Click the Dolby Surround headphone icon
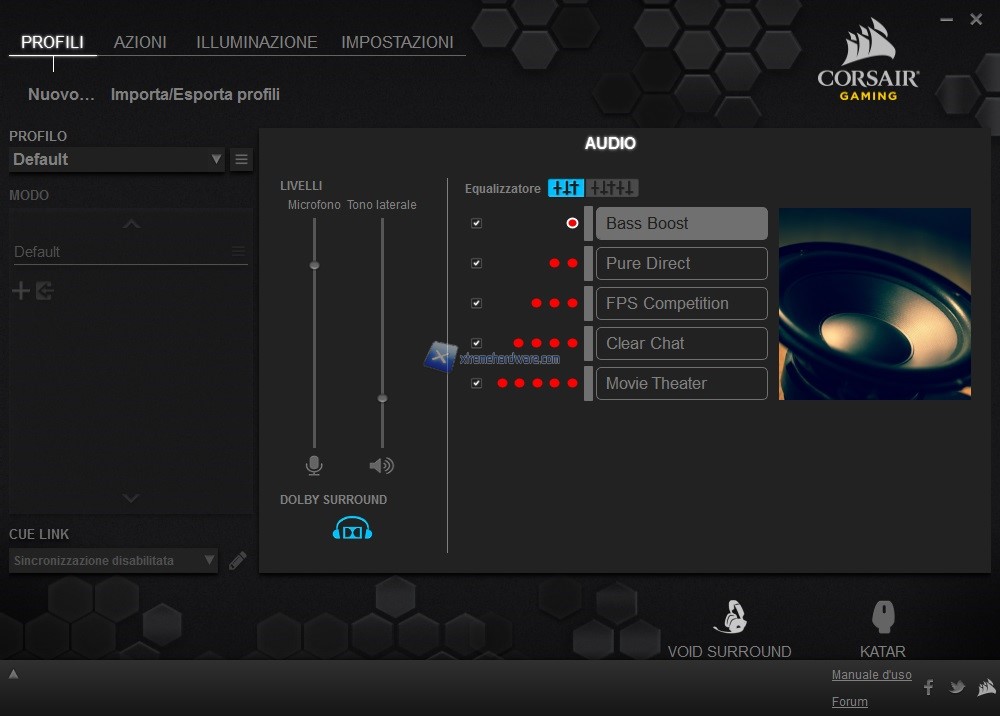Image resolution: width=1000 pixels, height=716 pixels. (x=352, y=528)
